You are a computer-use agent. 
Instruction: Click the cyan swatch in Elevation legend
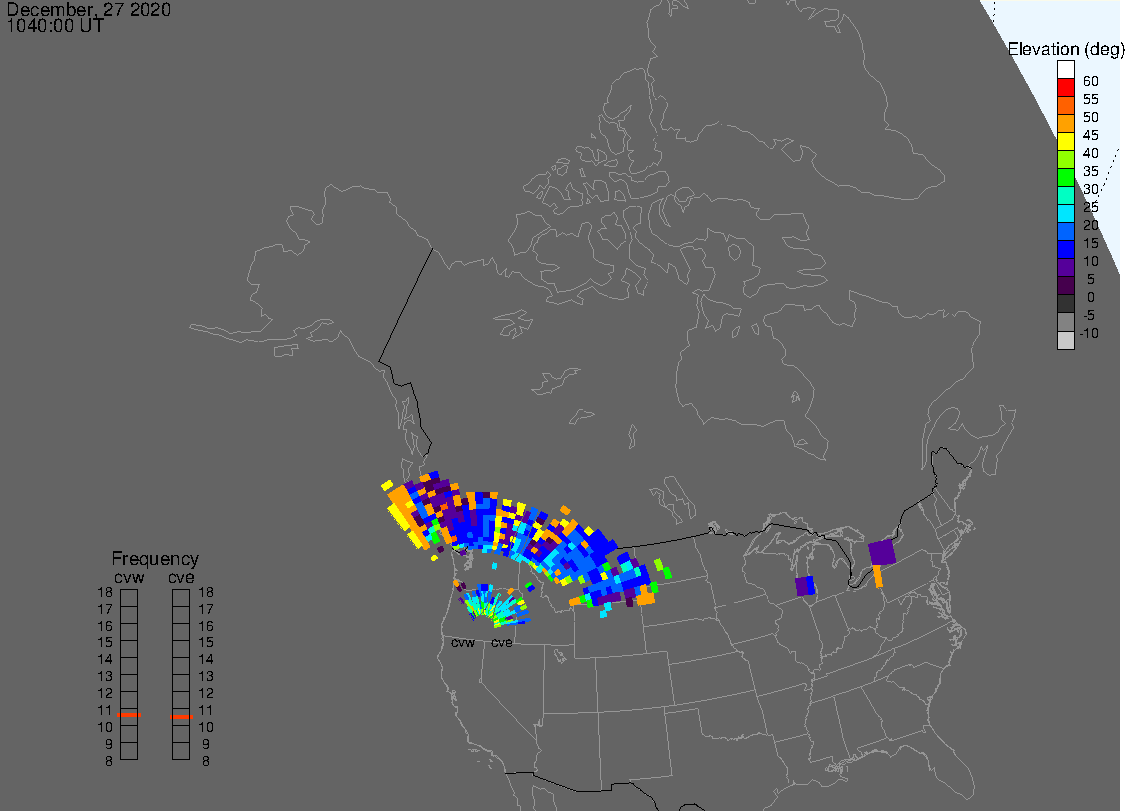[1065, 214]
